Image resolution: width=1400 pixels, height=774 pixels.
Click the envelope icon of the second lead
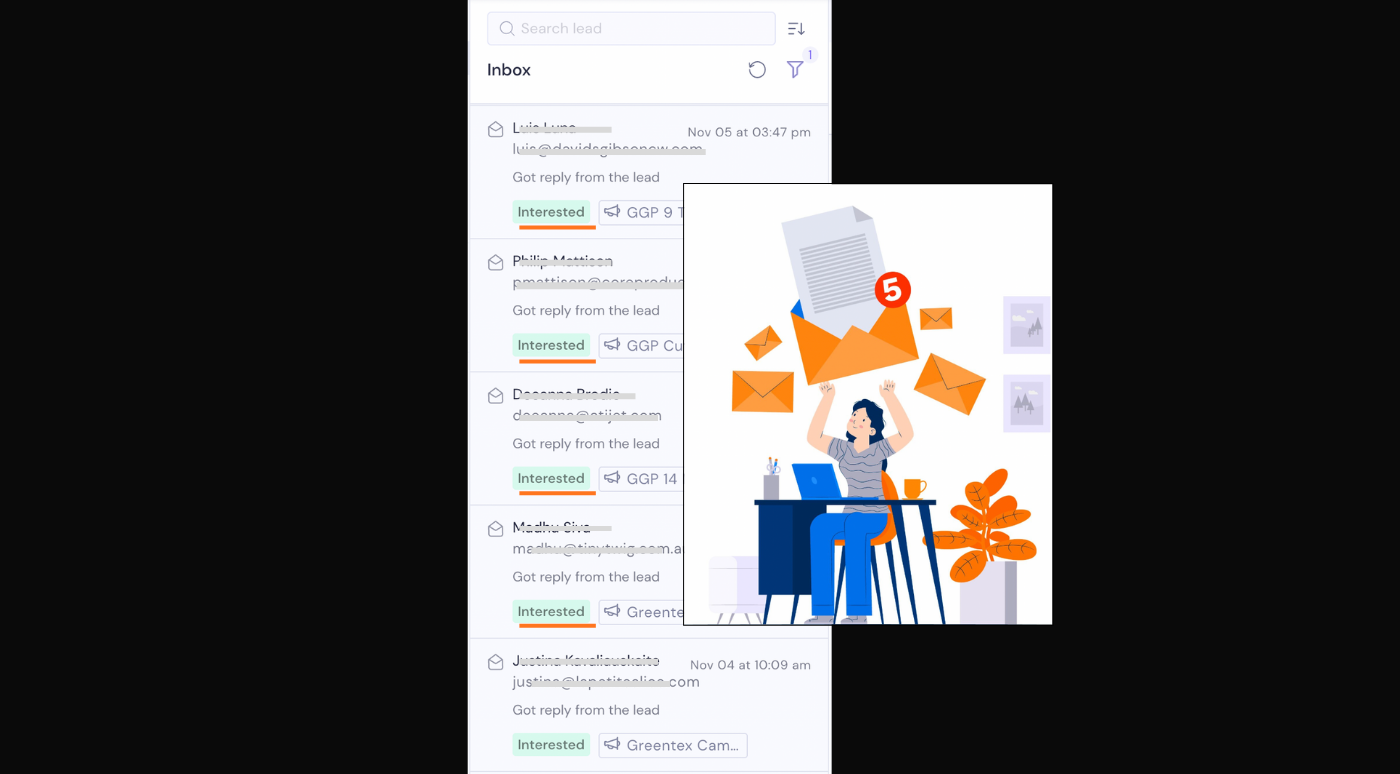[x=495, y=262]
